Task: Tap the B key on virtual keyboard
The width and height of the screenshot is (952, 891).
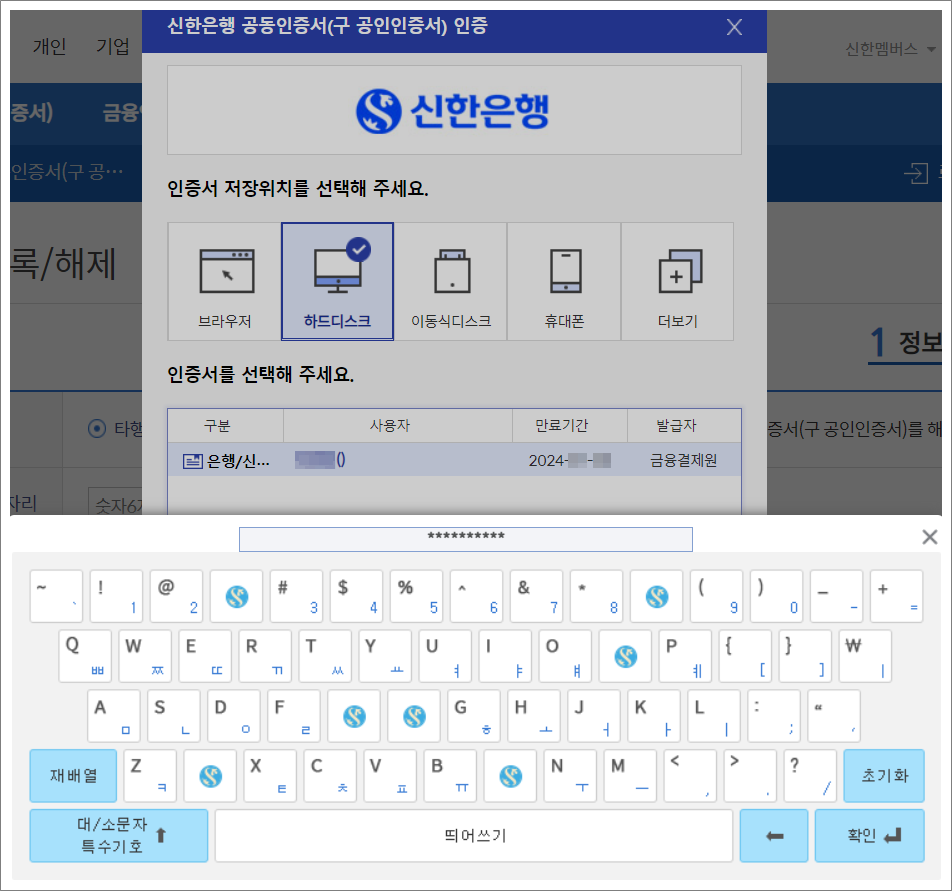Action: 450,776
